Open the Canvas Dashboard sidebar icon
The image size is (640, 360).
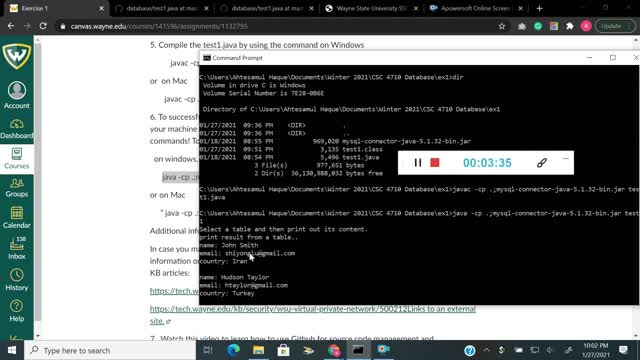tap(17, 129)
